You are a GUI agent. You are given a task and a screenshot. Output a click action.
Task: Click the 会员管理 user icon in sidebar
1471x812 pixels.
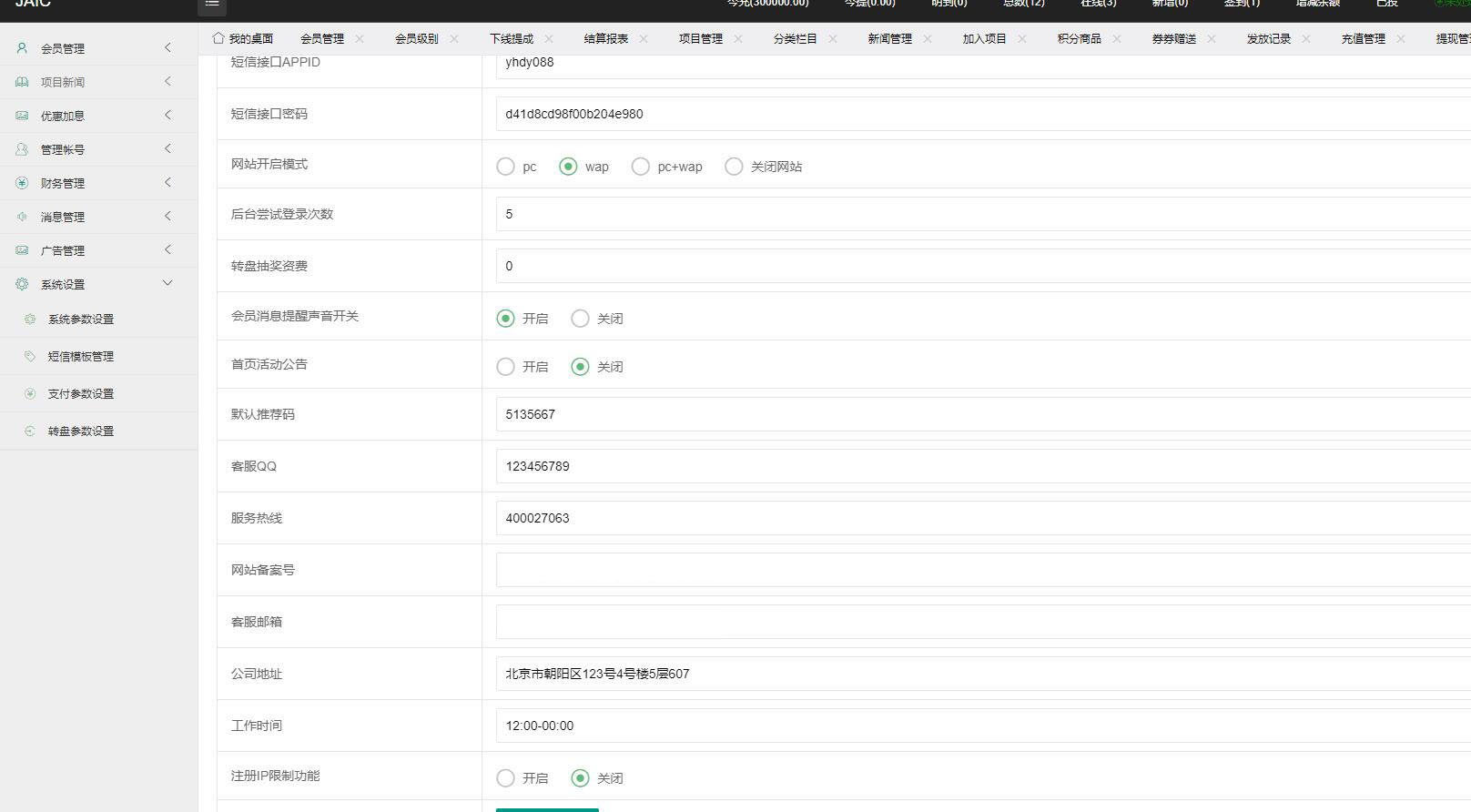(22, 48)
